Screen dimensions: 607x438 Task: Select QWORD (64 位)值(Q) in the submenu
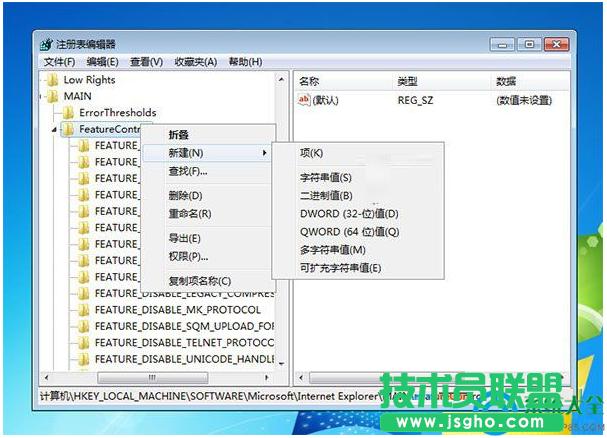click(x=358, y=232)
